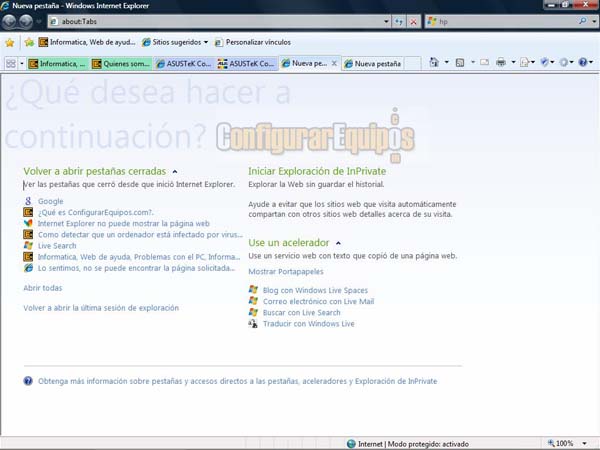Click Windows Live icon beside Blog link
This screenshot has height=450, width=600.
tap(253, 290)
